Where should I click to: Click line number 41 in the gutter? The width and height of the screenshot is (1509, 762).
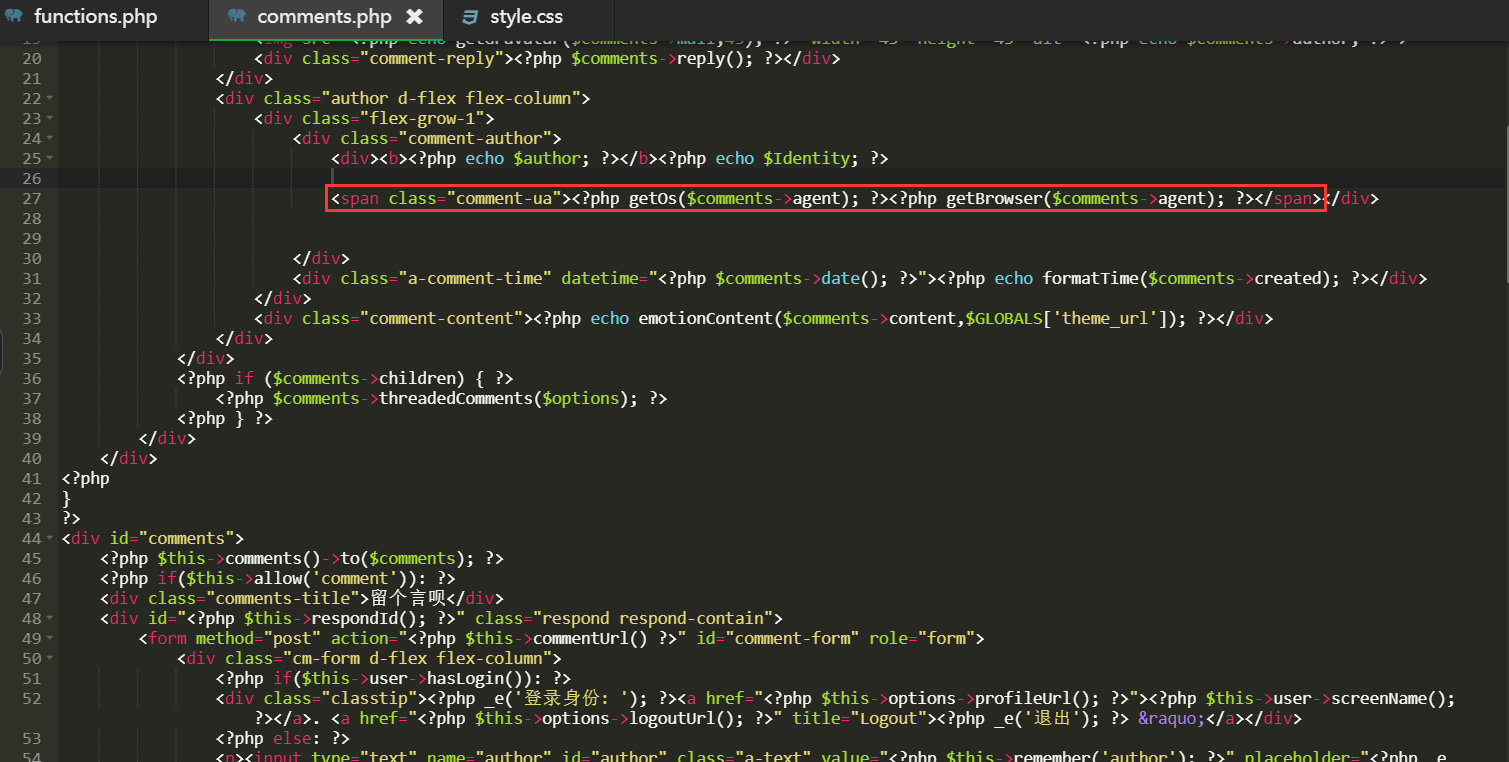tap(30, 478)
